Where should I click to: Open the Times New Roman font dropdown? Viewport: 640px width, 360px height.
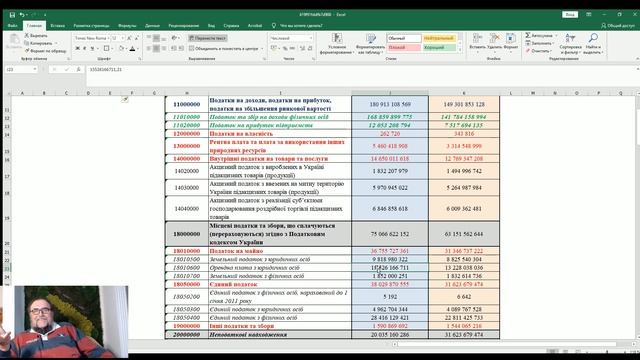(108, 38)
